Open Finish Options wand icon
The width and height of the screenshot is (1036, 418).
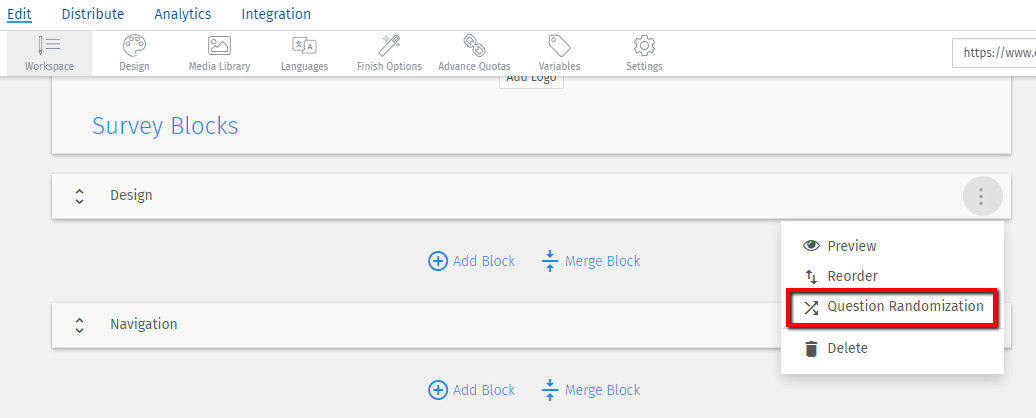pos(389,46)
